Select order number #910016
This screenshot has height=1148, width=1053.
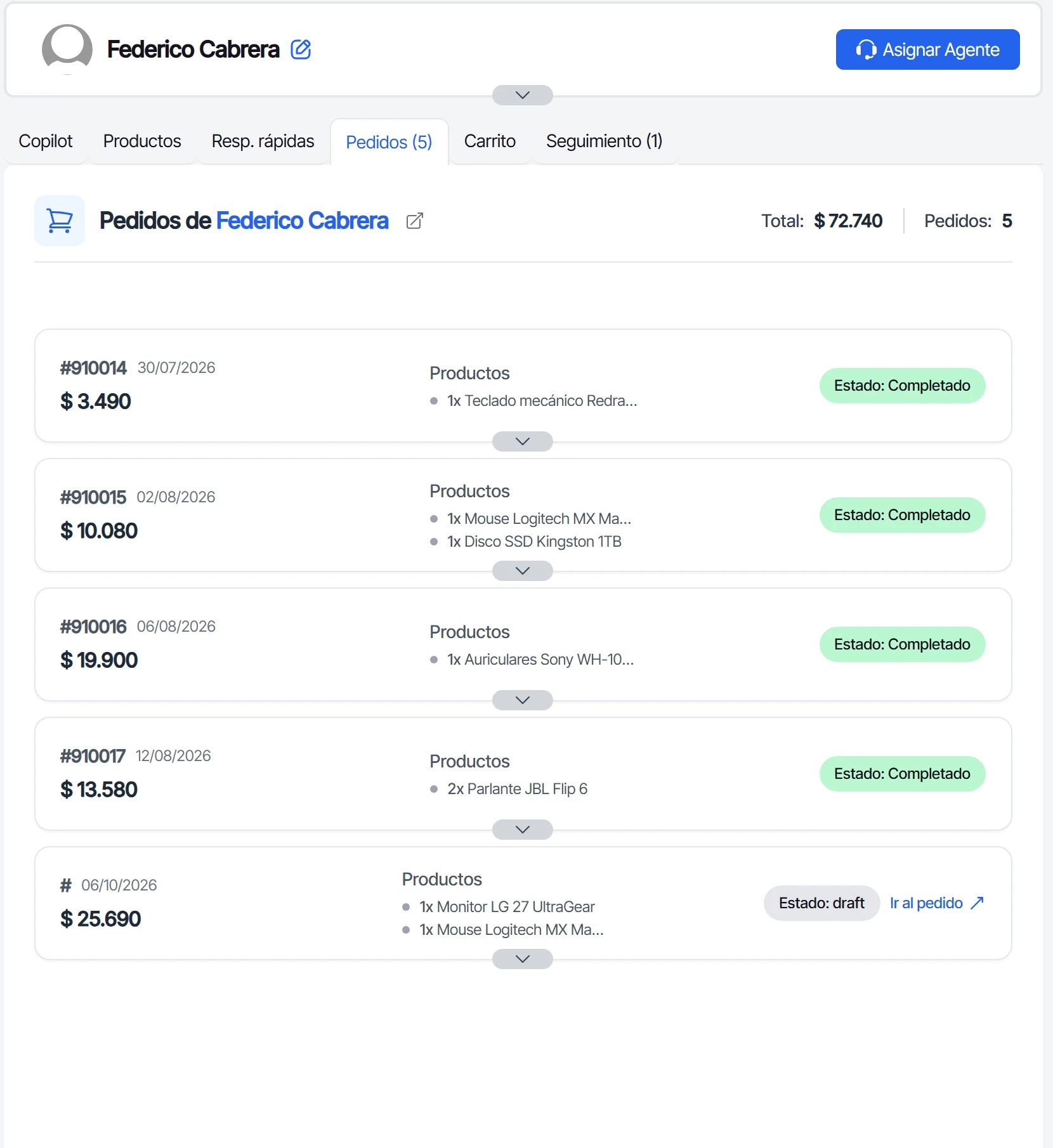tap(93, 627)
